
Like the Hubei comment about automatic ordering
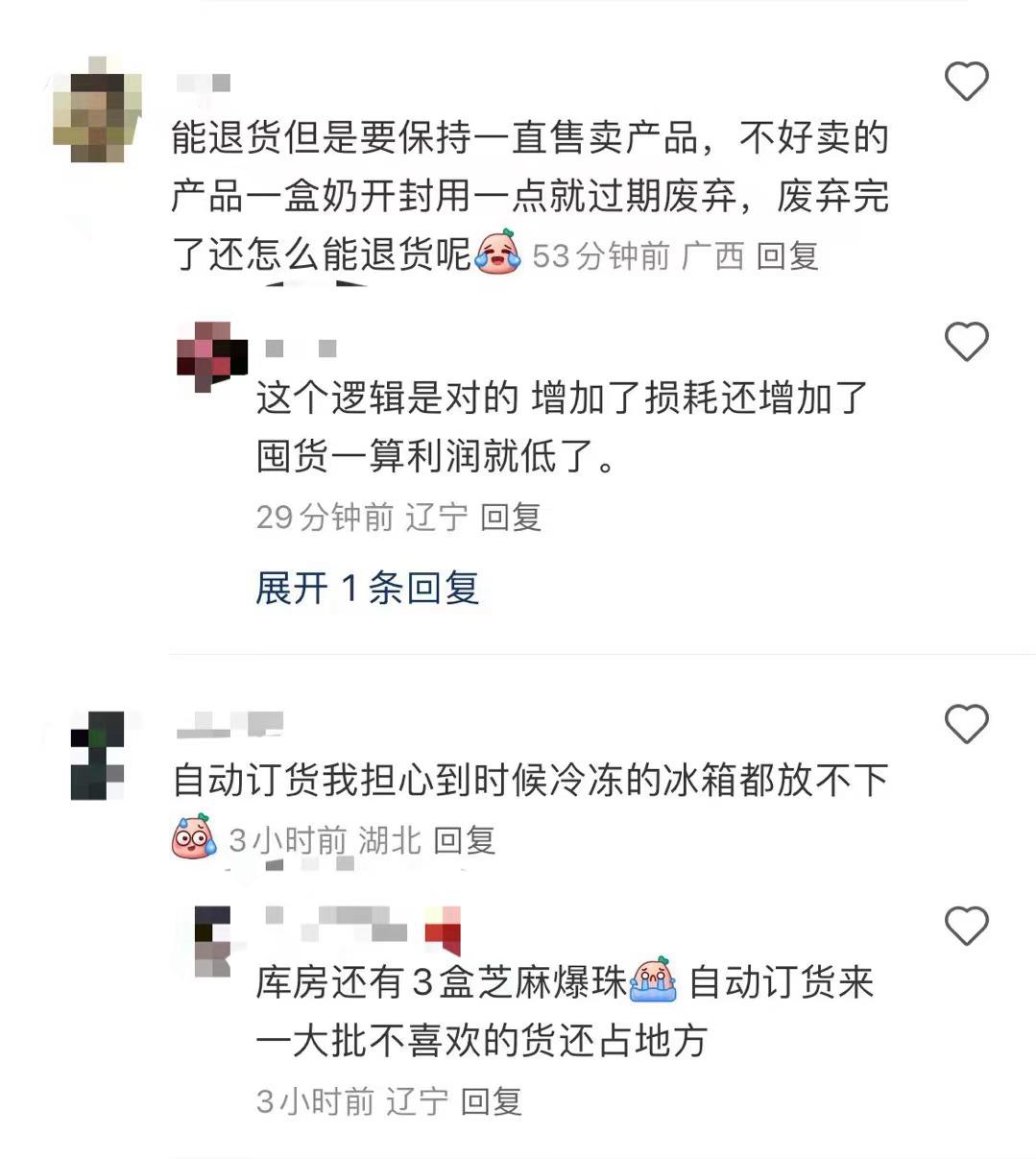tap(966, 723)
